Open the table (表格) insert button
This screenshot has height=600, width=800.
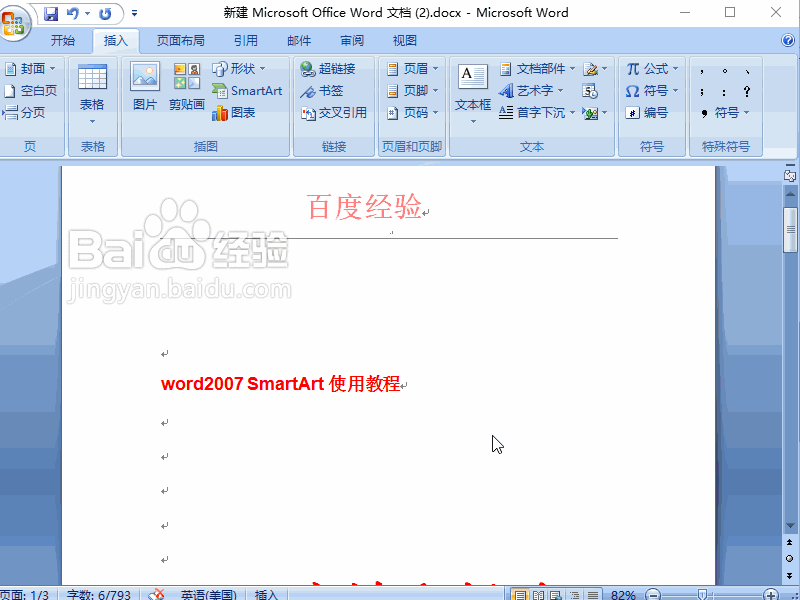pos(92,95)
